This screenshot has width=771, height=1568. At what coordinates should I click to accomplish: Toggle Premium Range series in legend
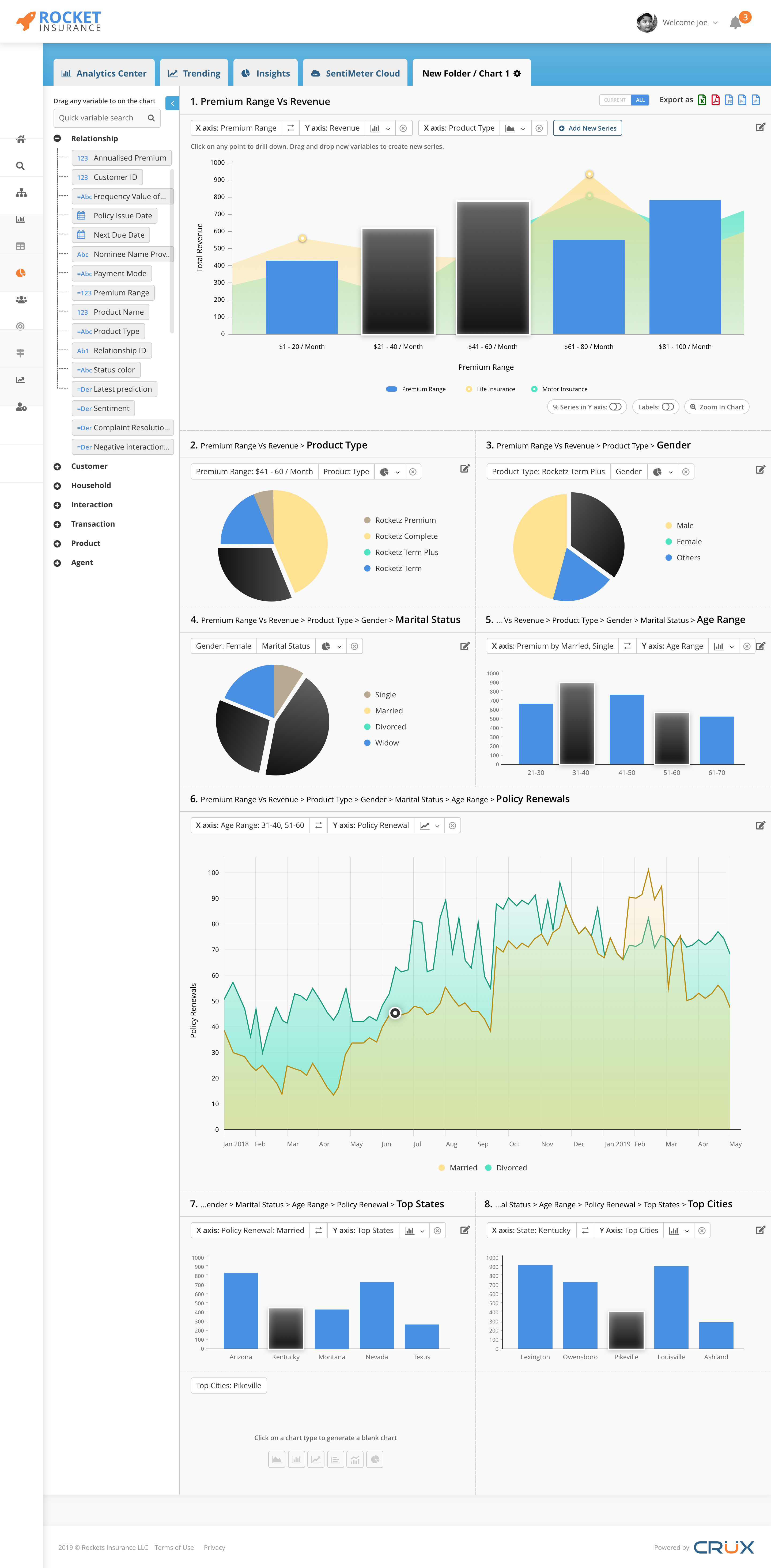pyautogui.click(x=416, y=389)
